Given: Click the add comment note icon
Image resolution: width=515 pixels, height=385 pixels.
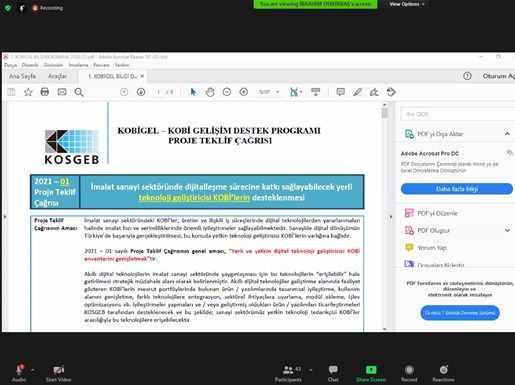Looking at the screenshot, I should 340,92.
